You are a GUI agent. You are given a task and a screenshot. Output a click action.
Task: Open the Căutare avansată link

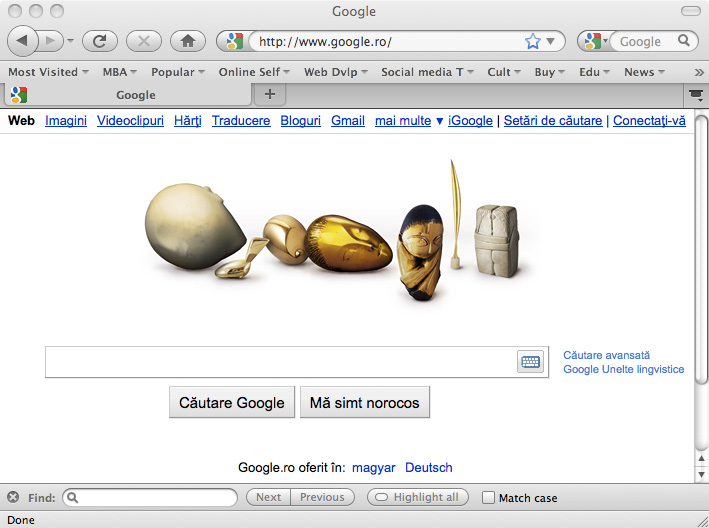click(606, 355)
